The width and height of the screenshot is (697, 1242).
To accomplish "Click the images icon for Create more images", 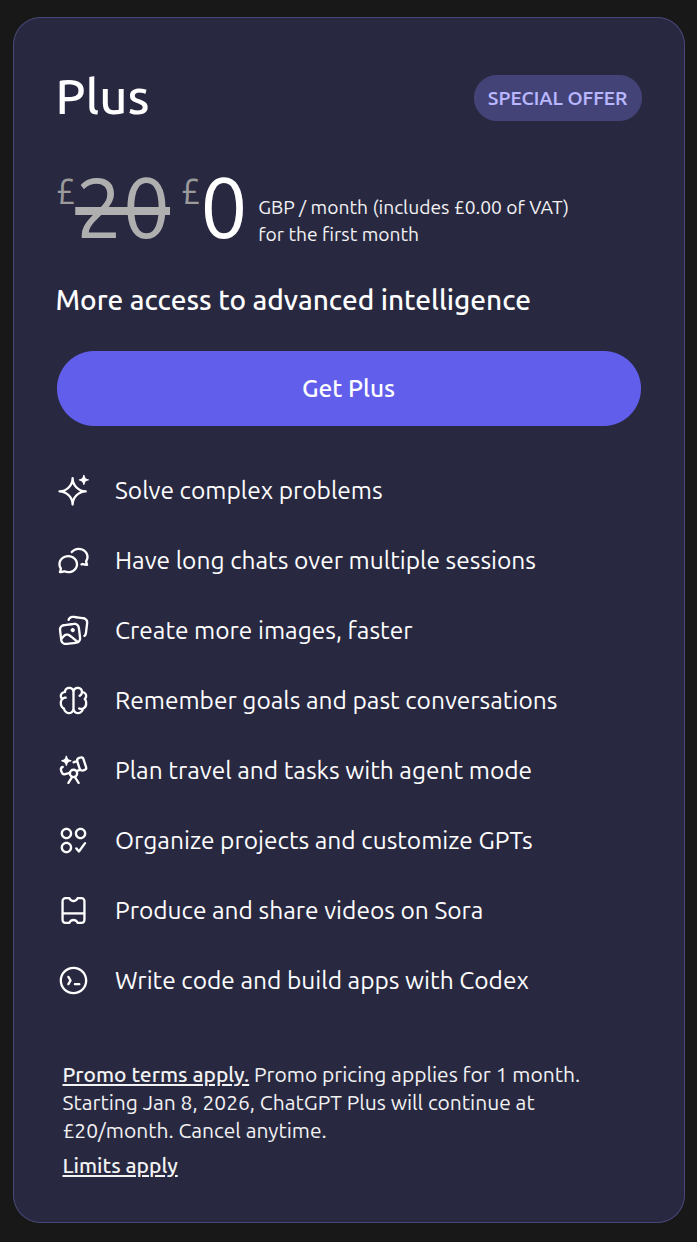I will click(73, 631).
